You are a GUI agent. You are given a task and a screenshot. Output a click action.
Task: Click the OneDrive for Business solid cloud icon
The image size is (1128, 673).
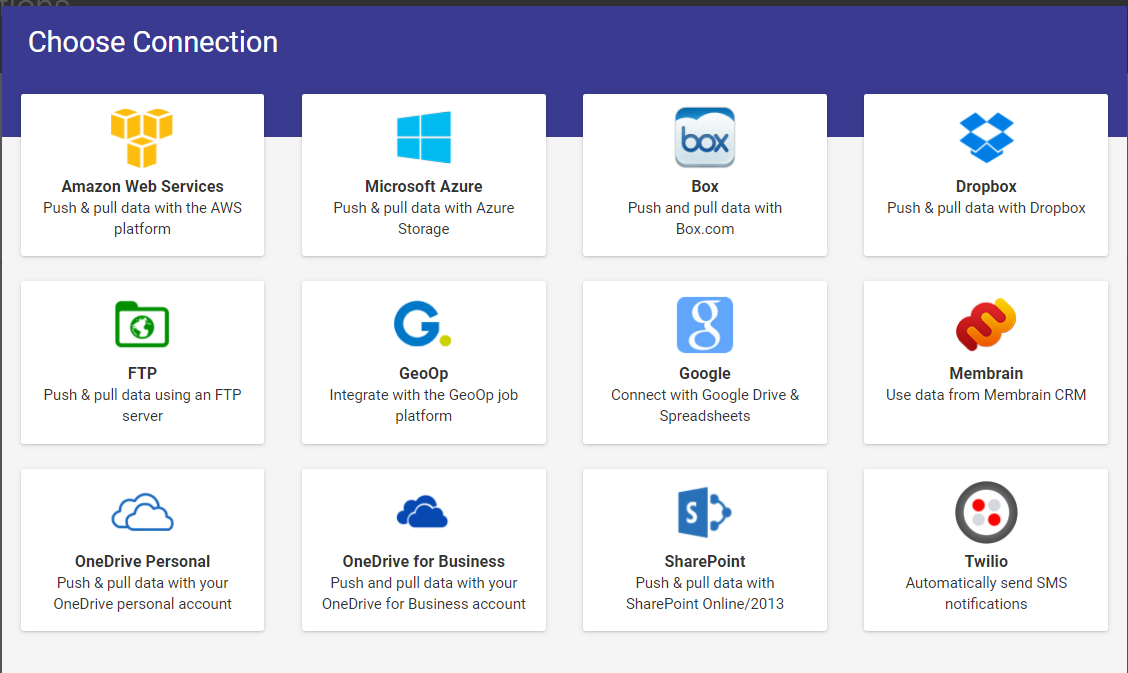423,512
